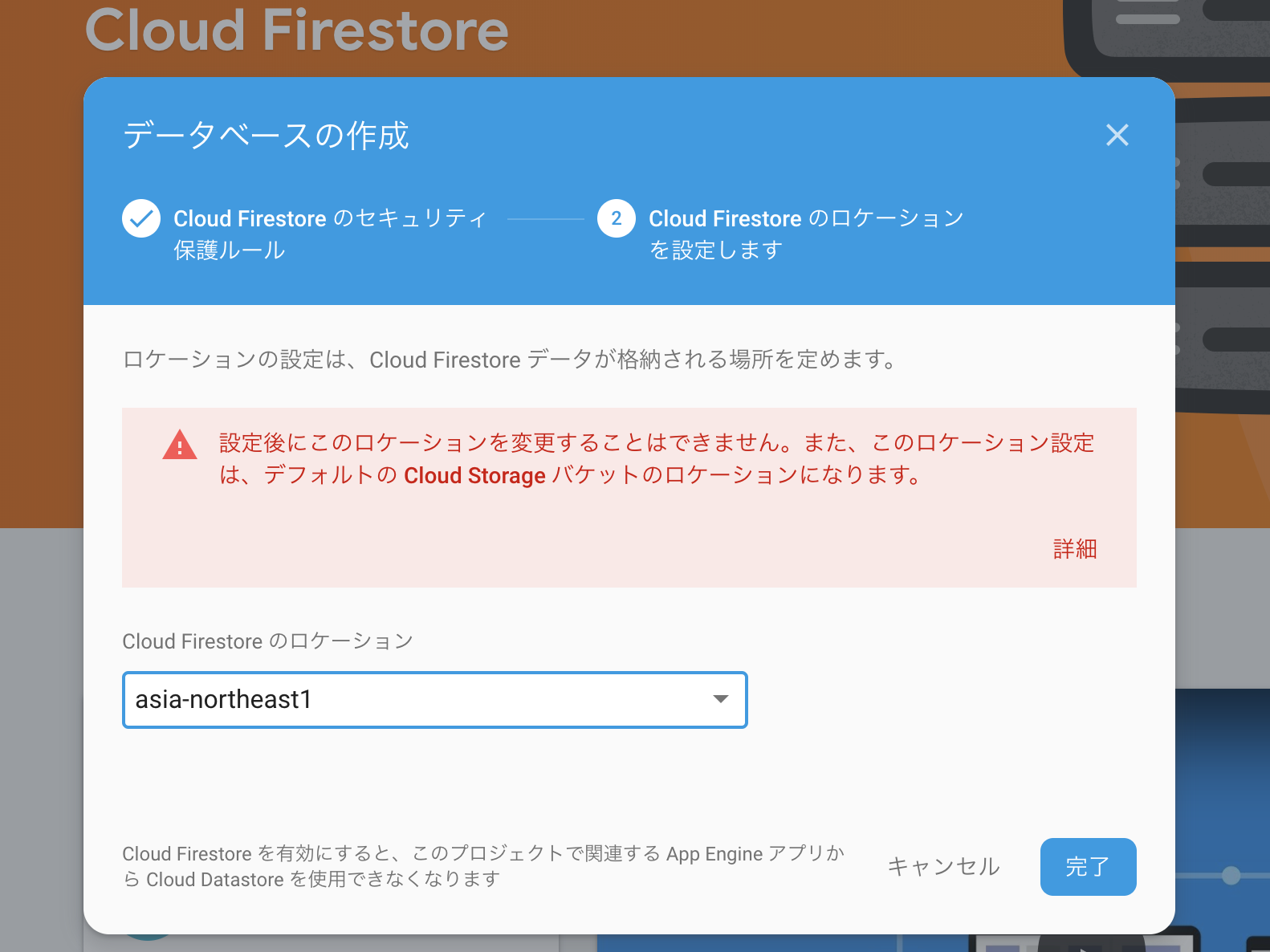Image resolution: width=1270 pixels, height=952 pixels.
Task: Click the completed step checkmark icon
Action: coord(141,218)
